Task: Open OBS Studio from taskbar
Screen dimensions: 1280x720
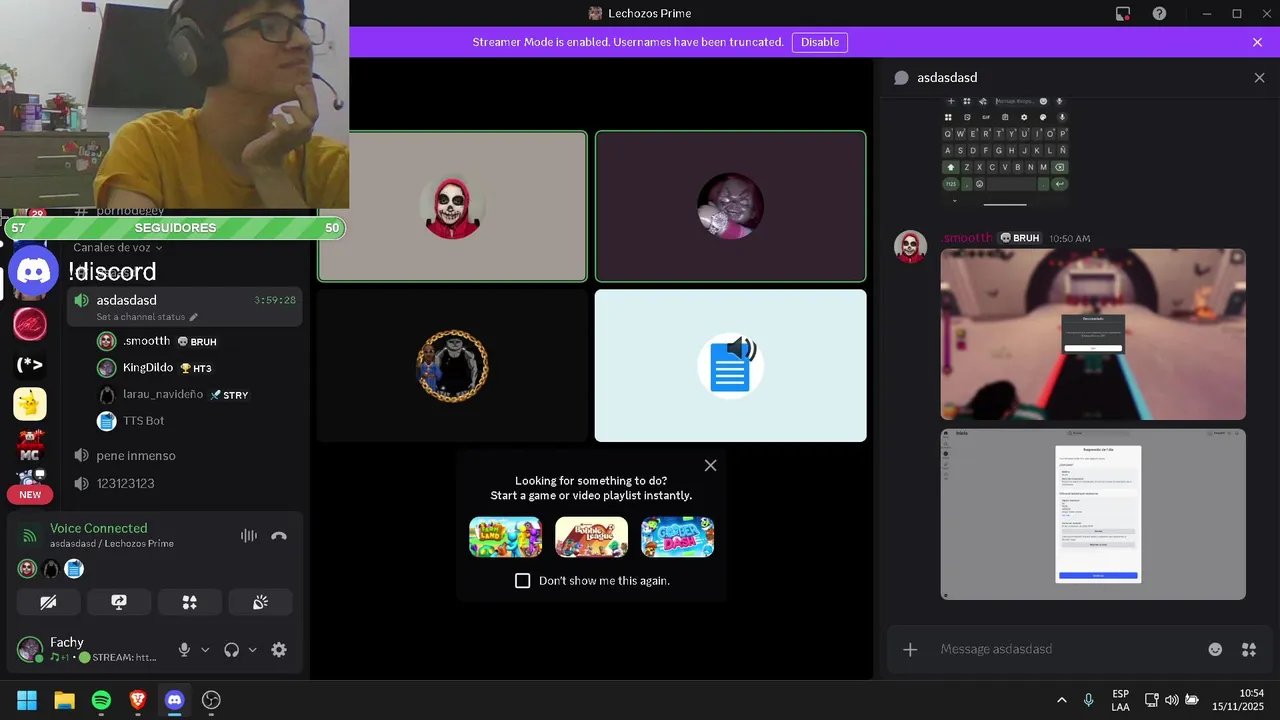Action: tap(211, 700)
